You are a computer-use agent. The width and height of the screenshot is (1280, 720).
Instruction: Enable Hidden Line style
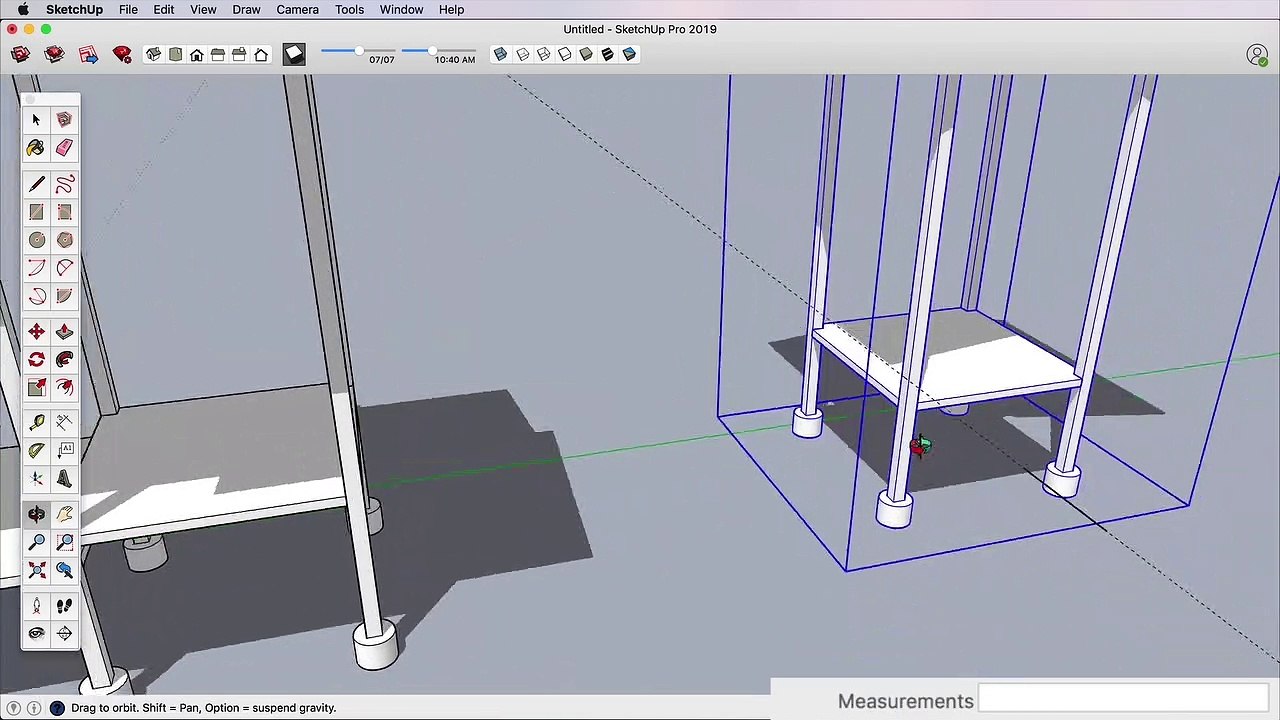pyautogui.click(x=565, y=55)
